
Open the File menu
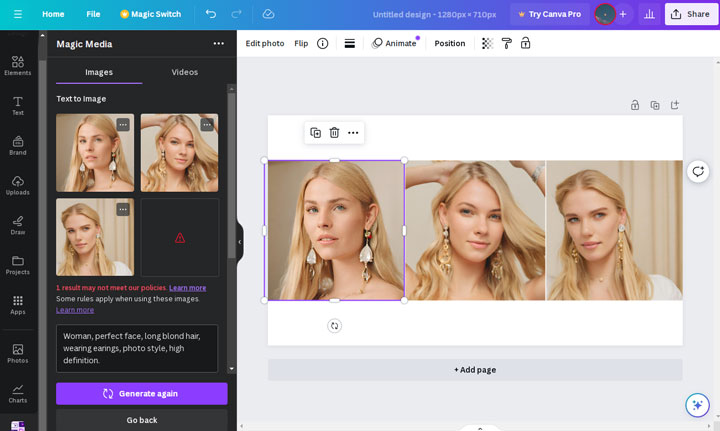pos(93,14)
